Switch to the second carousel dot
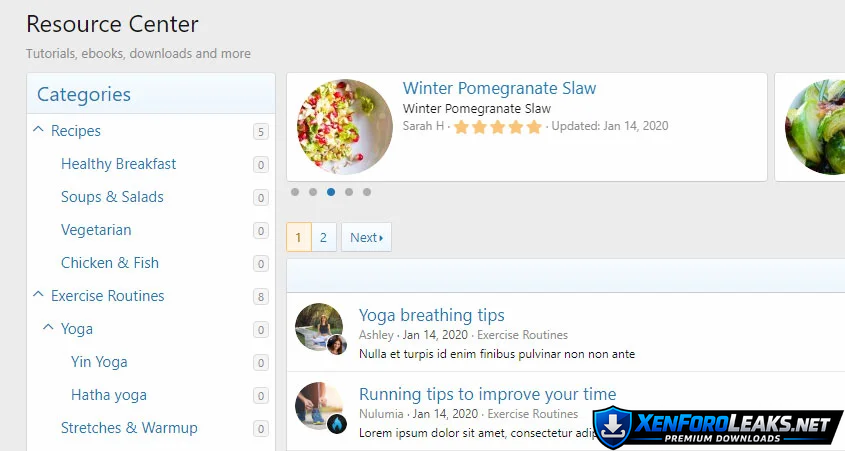Screen dimensions: 845x451 click(x=313, y=192)
